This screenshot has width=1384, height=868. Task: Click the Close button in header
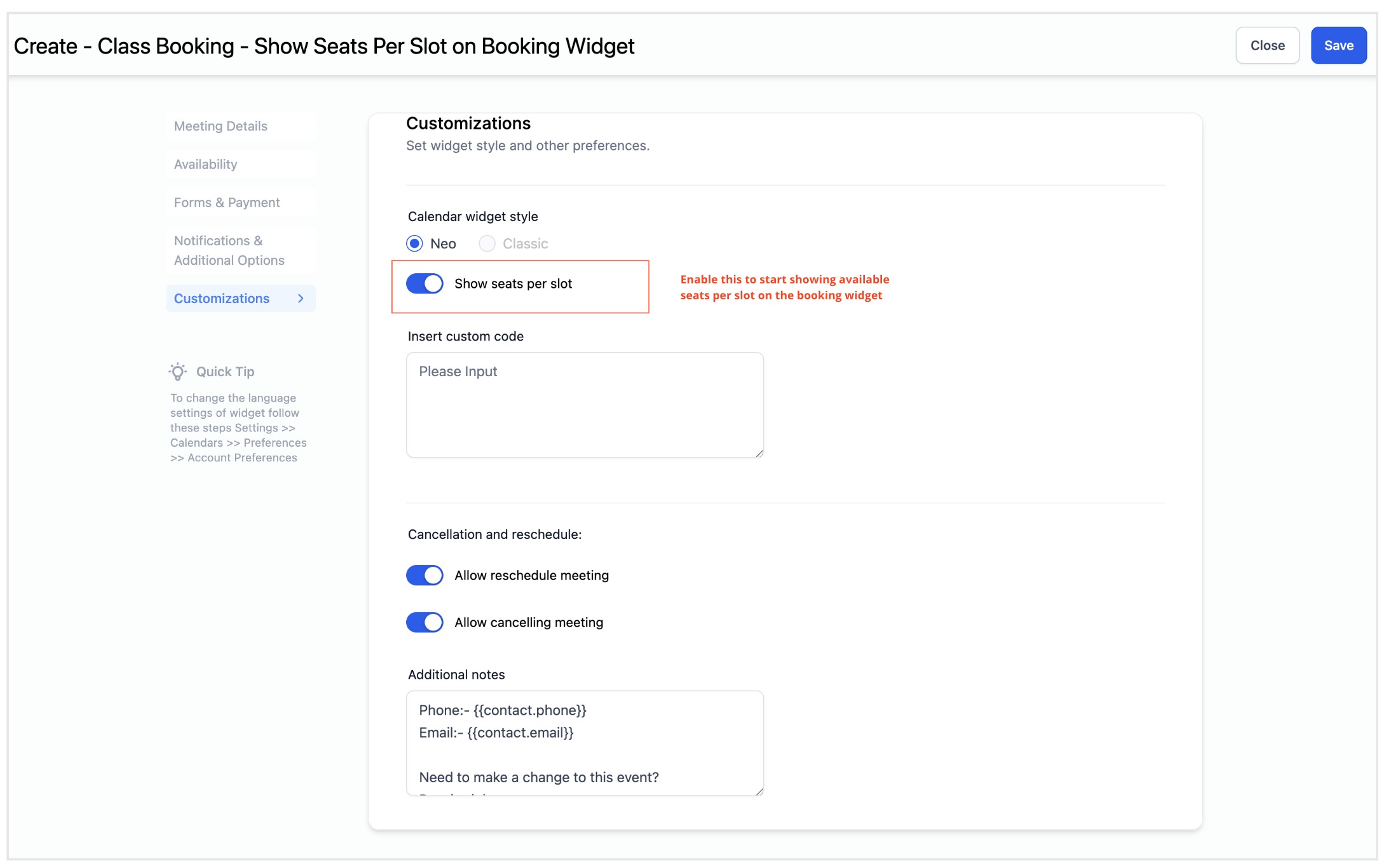point(1267,45)
